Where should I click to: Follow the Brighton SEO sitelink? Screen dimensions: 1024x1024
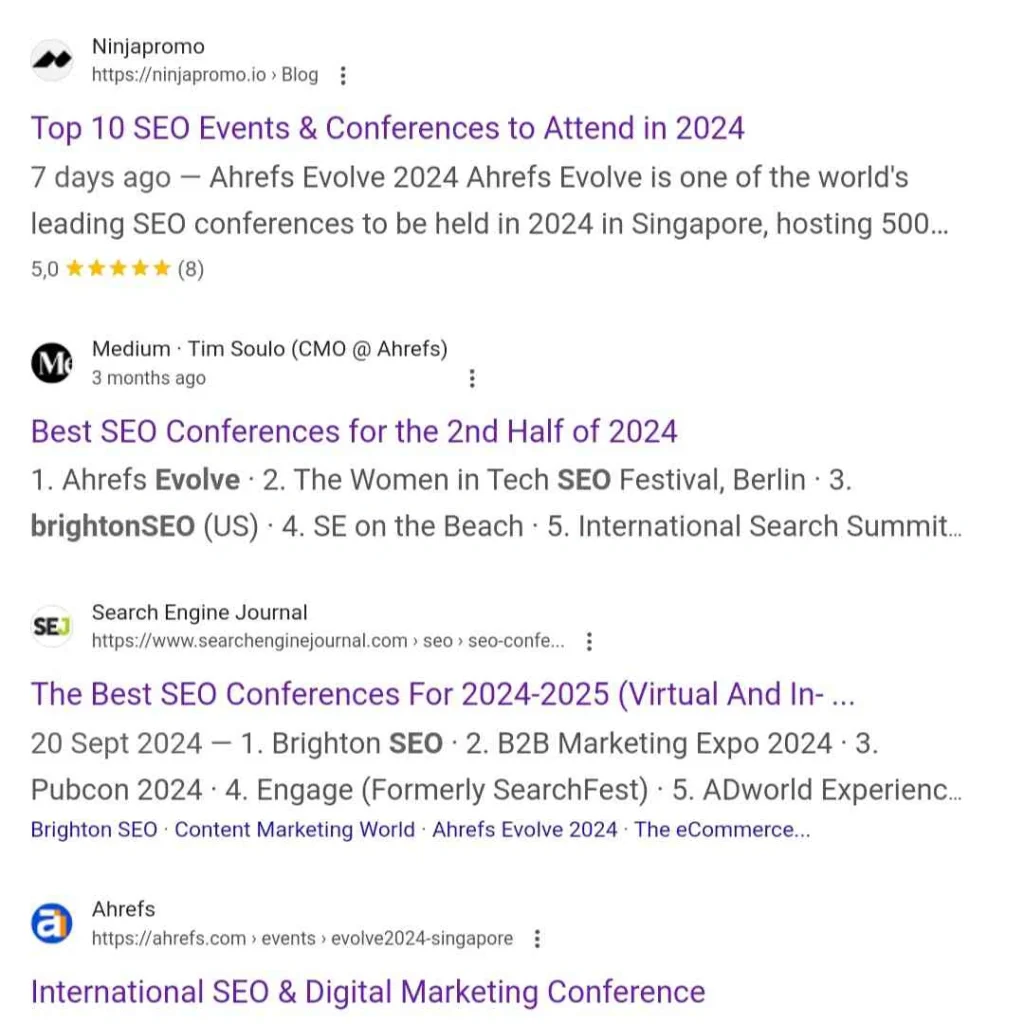[94, 829]
